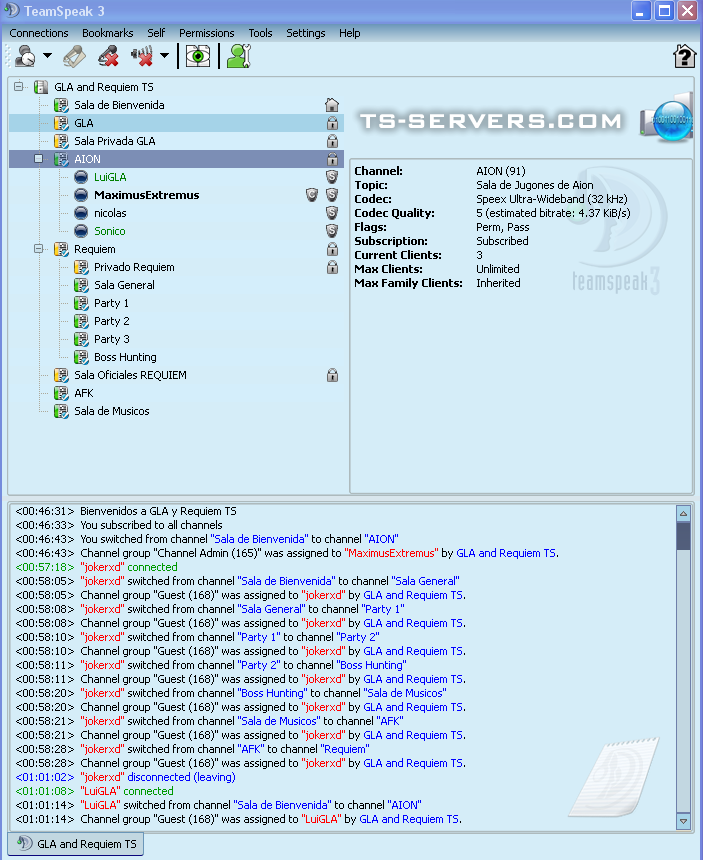Click the default channel home icon on Sala de Bienvenida
Image resolution: width=703 pixels, height=860 pixels.
pyautogui.click(x=332, y=105)
